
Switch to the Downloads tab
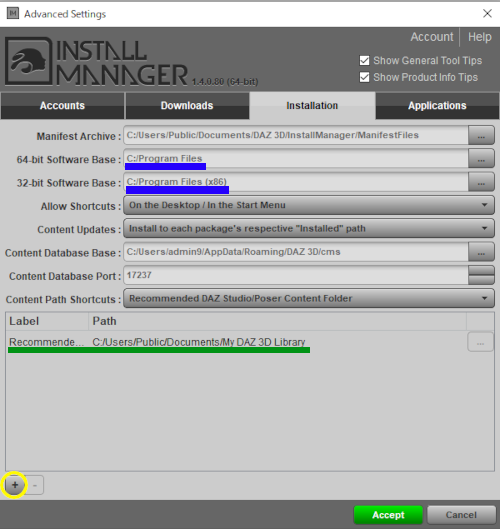click(x=187, y=106)
